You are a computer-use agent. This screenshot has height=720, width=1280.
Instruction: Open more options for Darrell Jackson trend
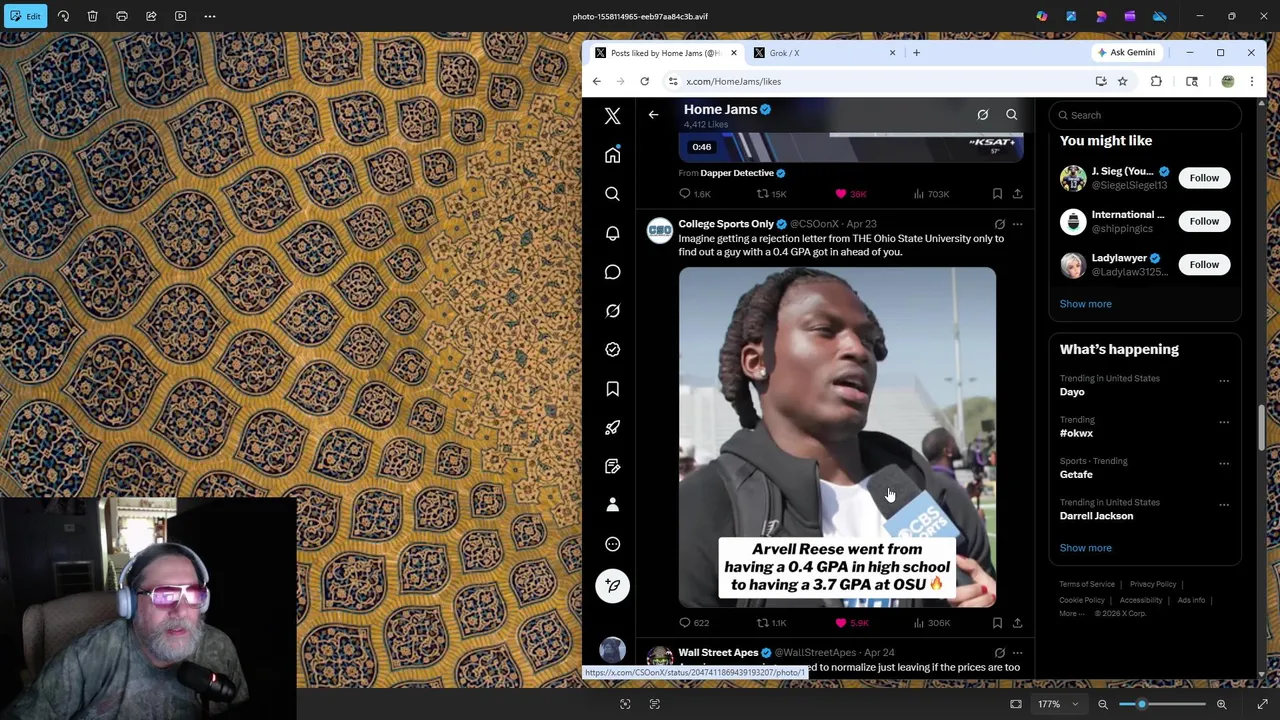1224,505
